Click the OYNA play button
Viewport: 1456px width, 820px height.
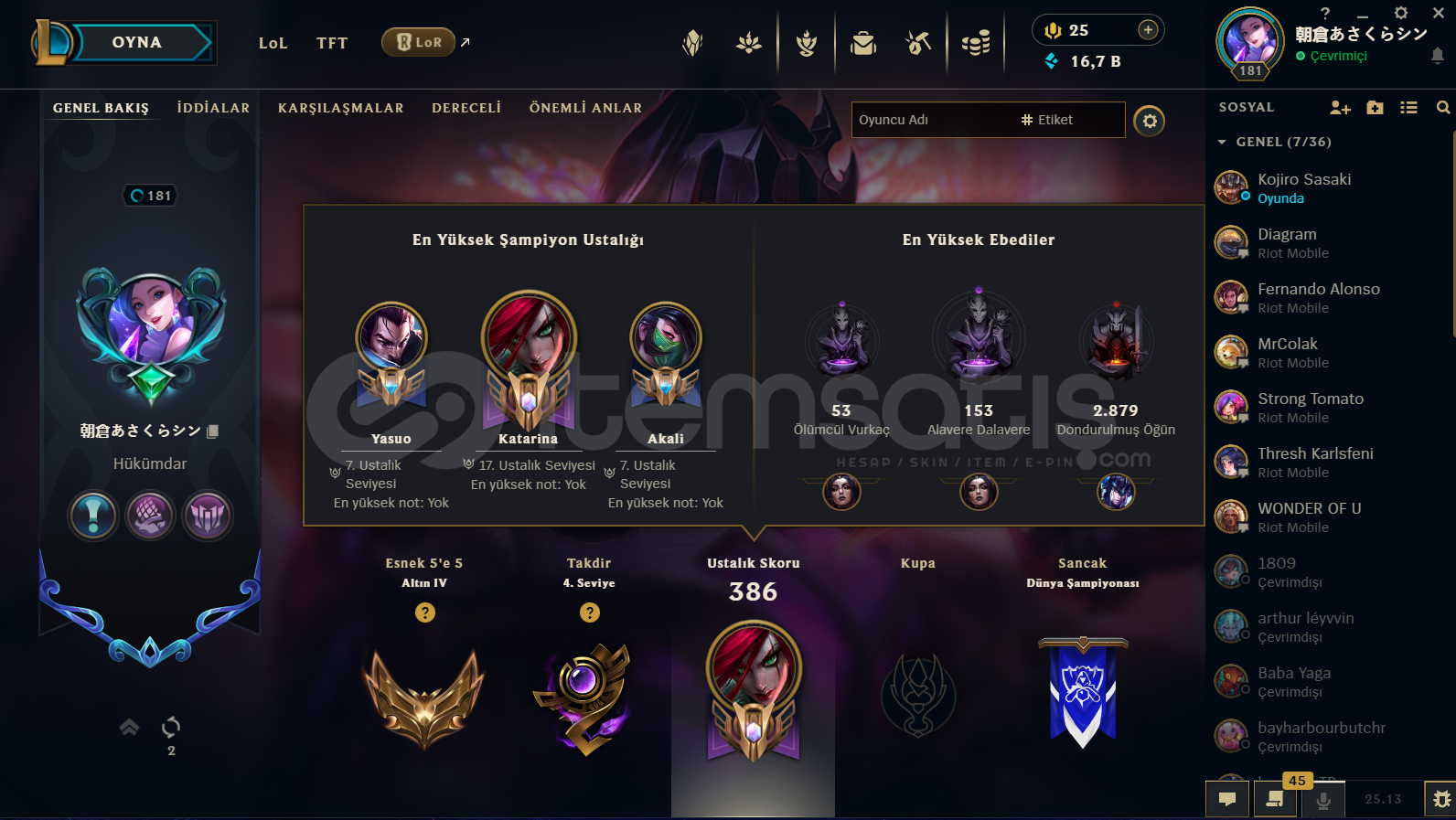point(137,42)
